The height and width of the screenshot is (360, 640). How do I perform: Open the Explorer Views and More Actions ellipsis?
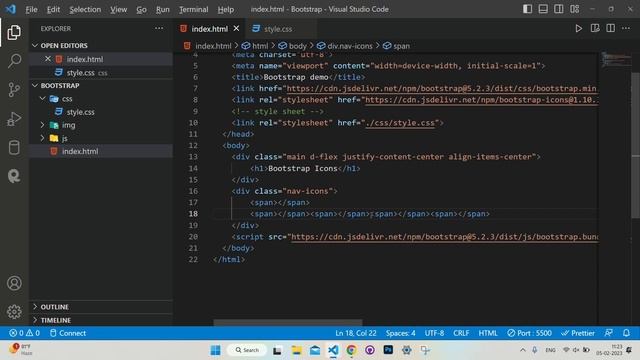(159, 29)
